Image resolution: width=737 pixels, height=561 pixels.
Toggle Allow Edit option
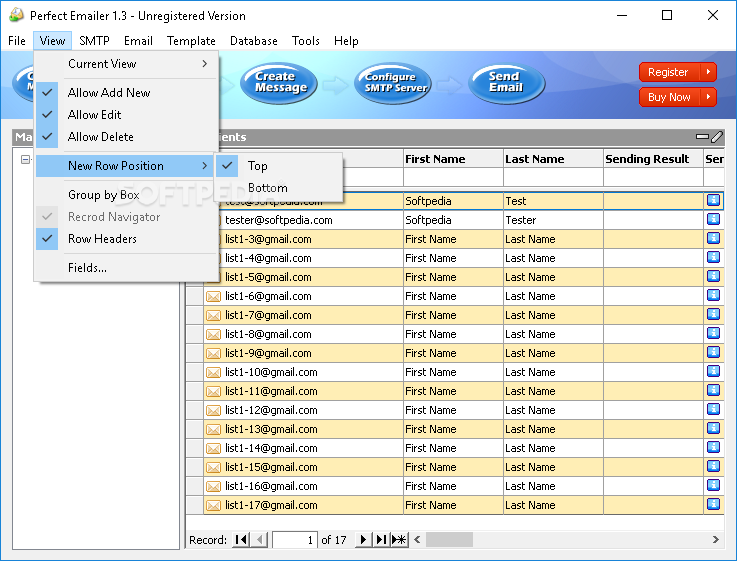click(126, 115)
